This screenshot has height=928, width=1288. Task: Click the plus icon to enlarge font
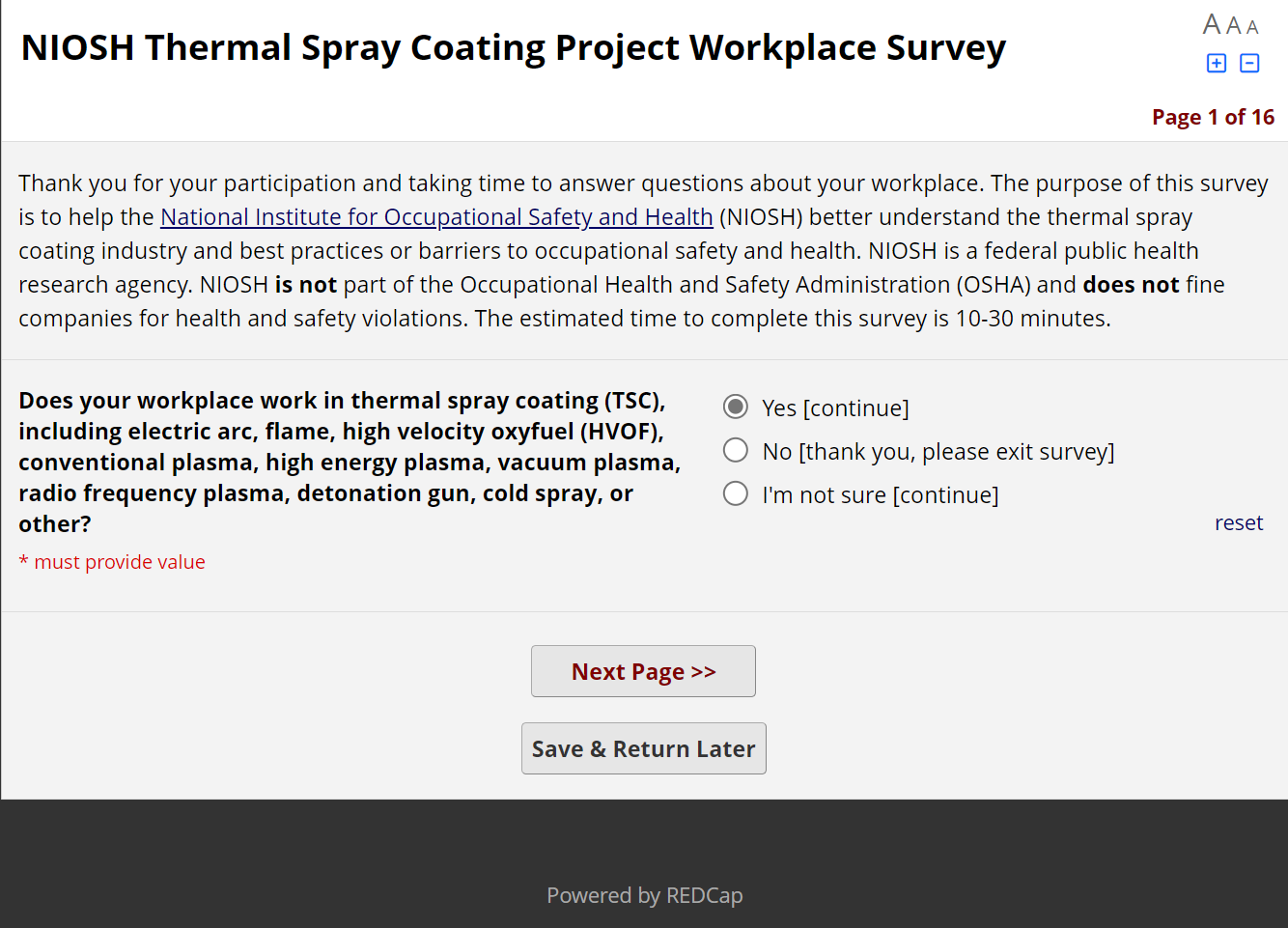(x=1217, y=63)
